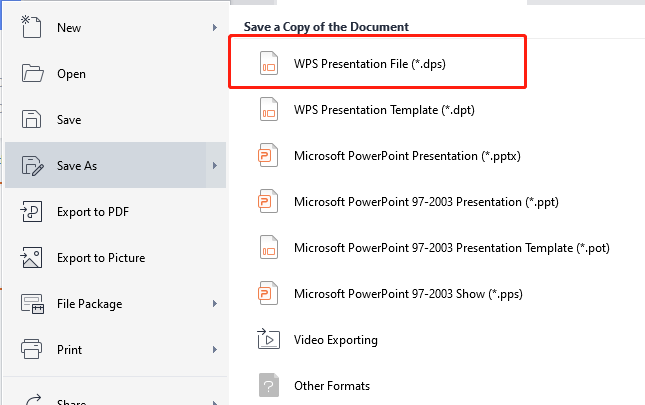This screenshot has width=645, height=405.
Task: Choose Microsoft PowerPoint 97-2003 Show (*.pps)
Action: [408, 294]
